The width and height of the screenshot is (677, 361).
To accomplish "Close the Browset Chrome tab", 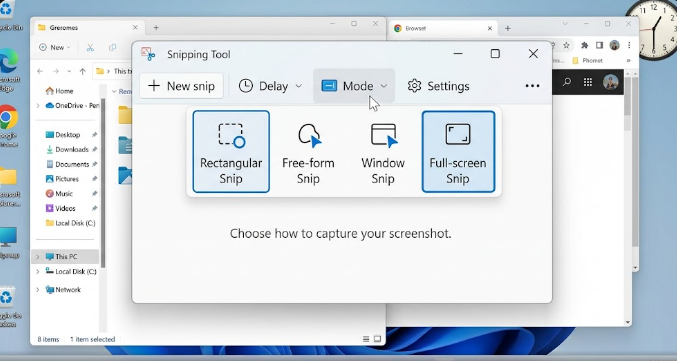I will click(490, 28).
